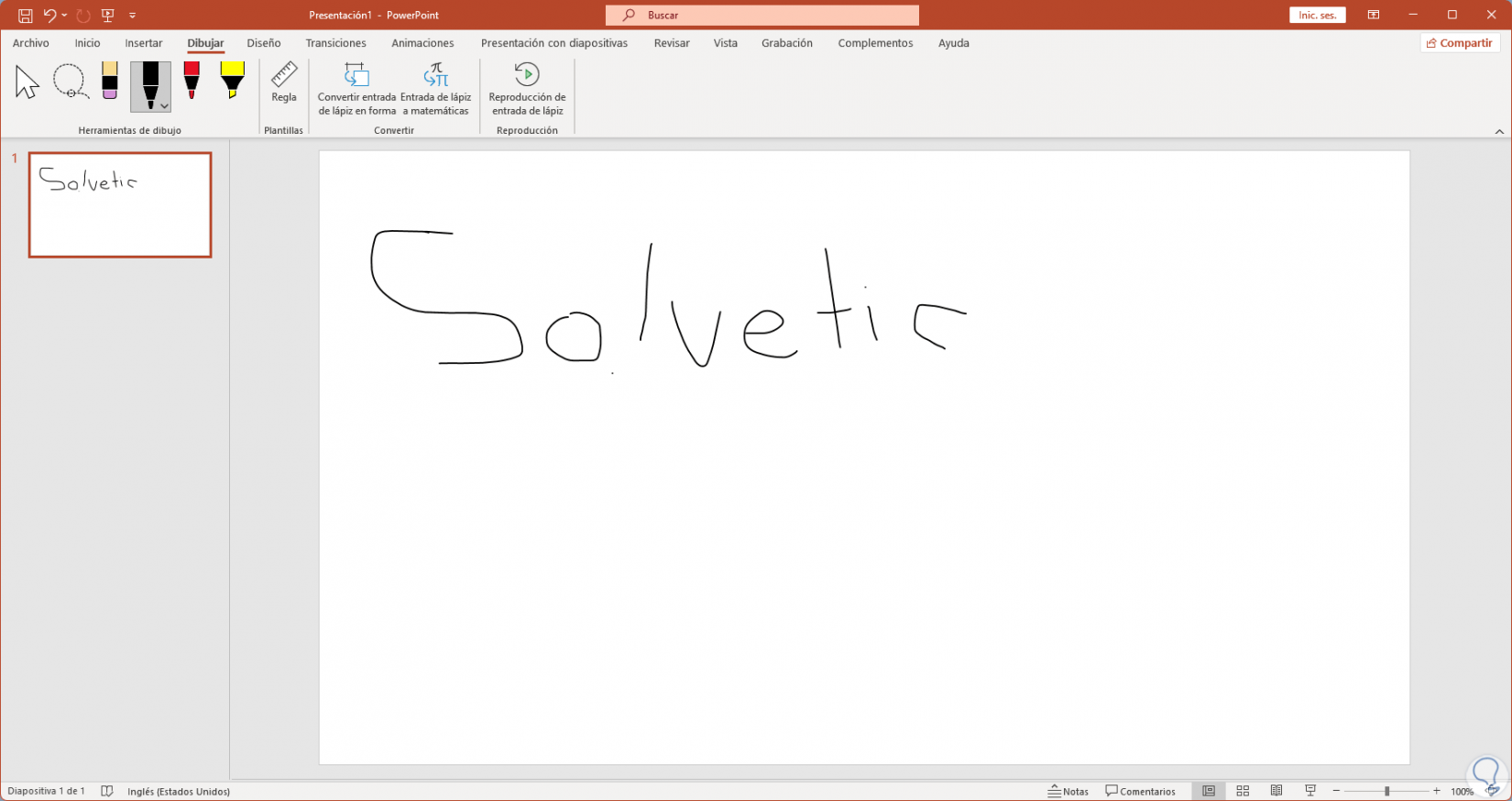Switch to the Inicio tab
The height and width of the screenshot is (801, 1512).
(88, 43)
